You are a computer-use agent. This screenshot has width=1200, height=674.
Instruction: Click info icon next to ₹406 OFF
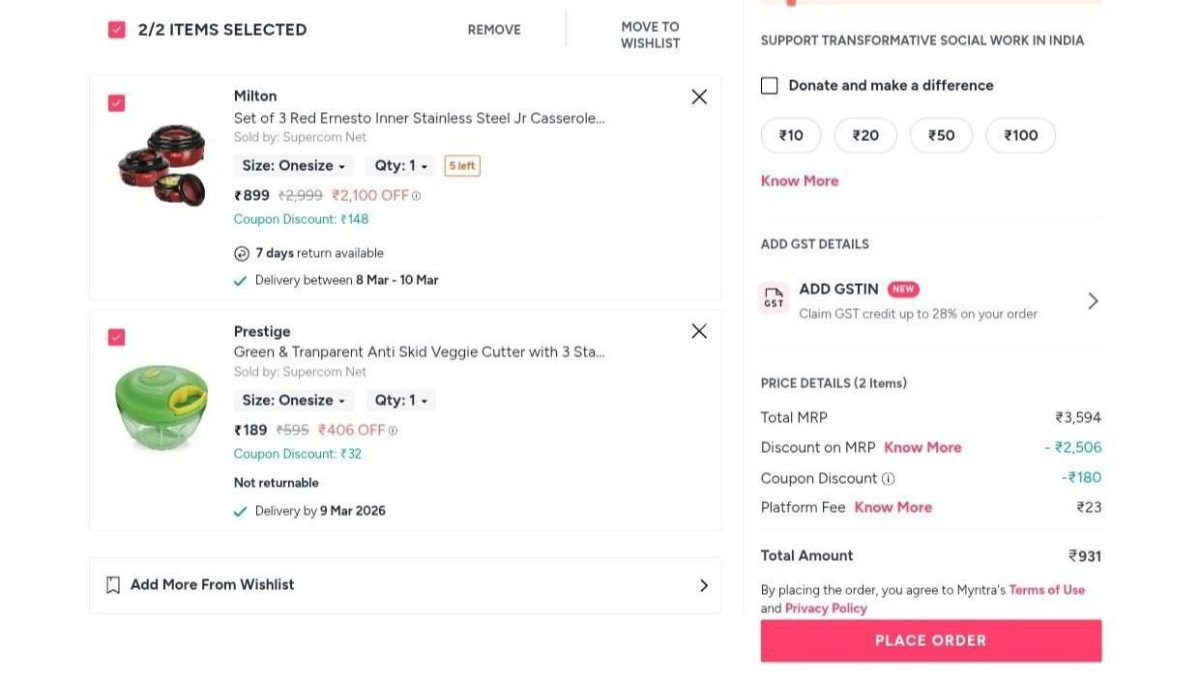pyautogui.click(x=393, y=431)
